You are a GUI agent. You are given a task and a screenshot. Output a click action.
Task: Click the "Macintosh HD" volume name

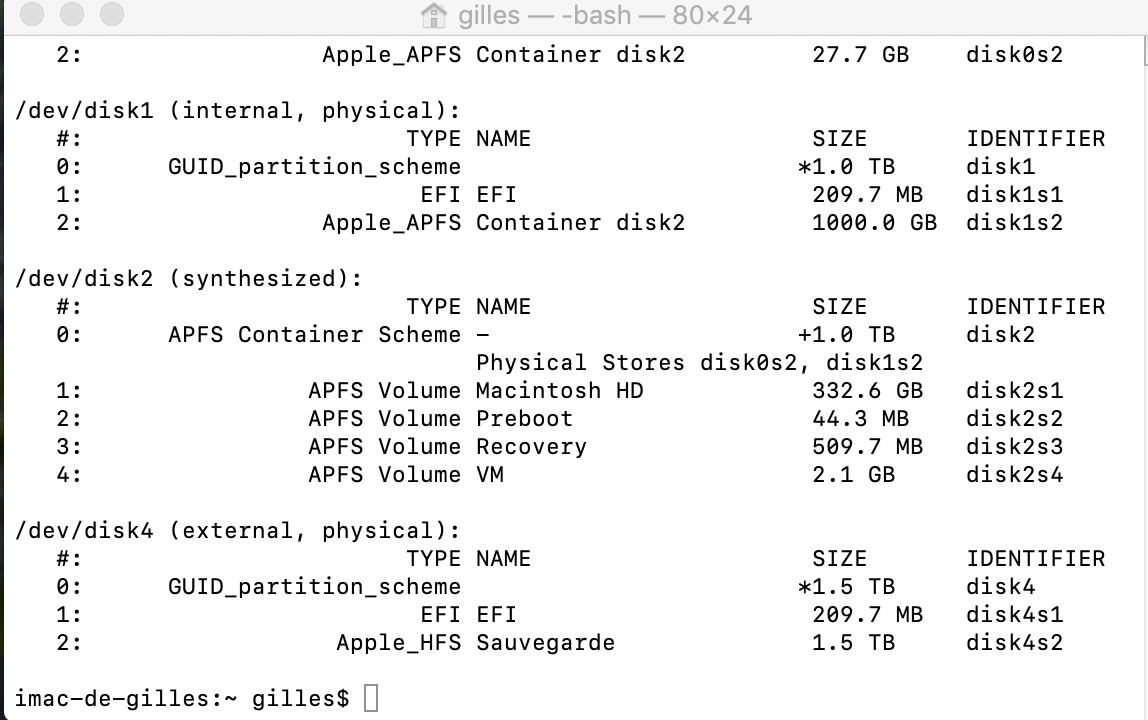pyautogui.click(x=559, y=391)
